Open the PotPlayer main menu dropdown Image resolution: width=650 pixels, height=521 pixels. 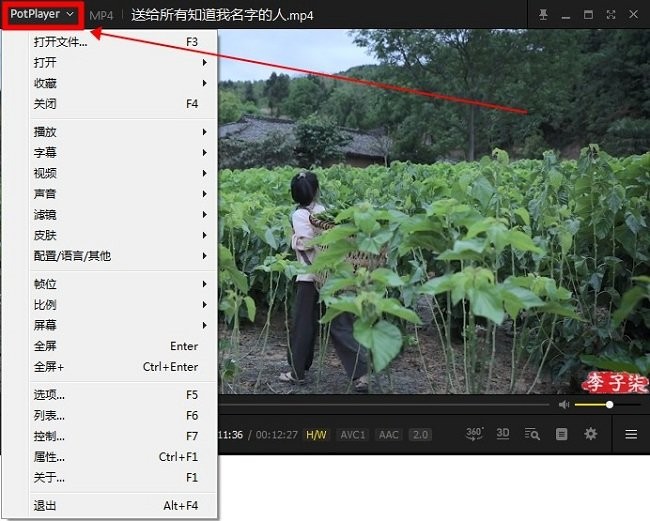pos(42,15)
